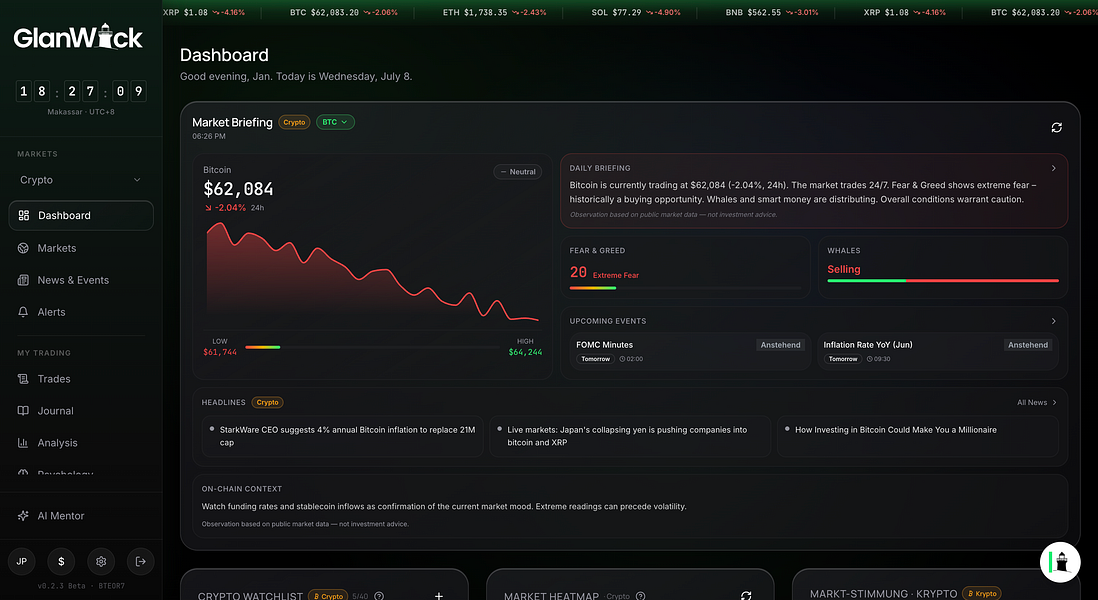Click the GlanWick lighthouse logo
The image size is (1098, 600).
[78, 36]
